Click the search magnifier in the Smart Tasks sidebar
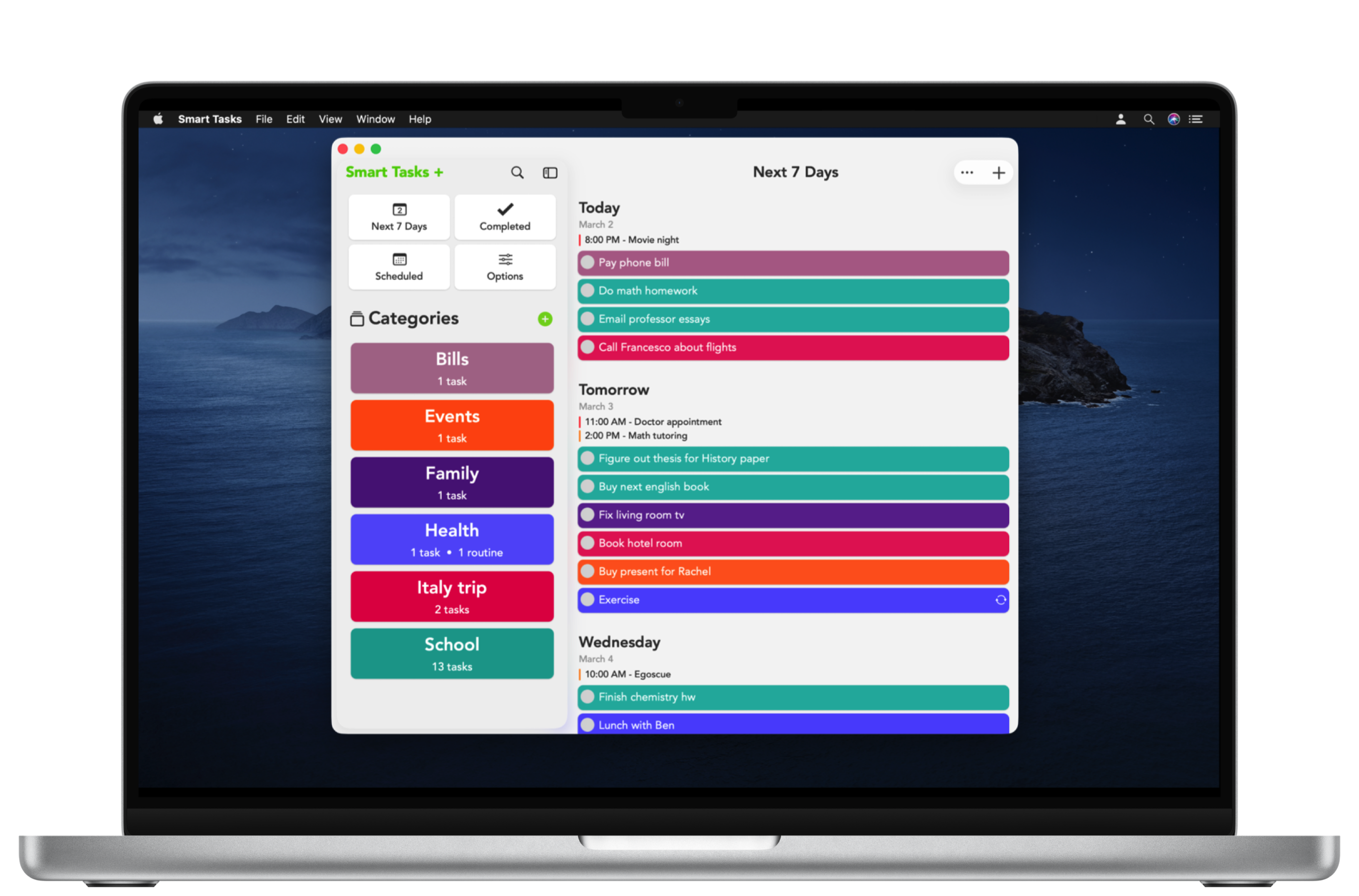 517,173
